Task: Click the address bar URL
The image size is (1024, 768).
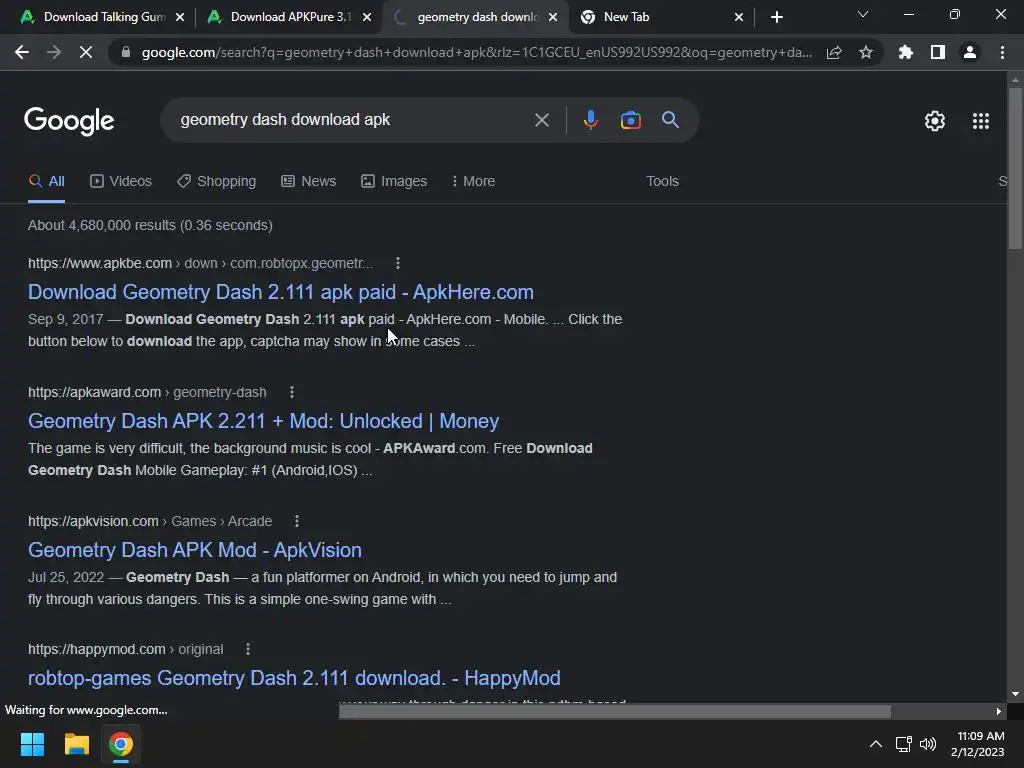Action: [477, 52]
